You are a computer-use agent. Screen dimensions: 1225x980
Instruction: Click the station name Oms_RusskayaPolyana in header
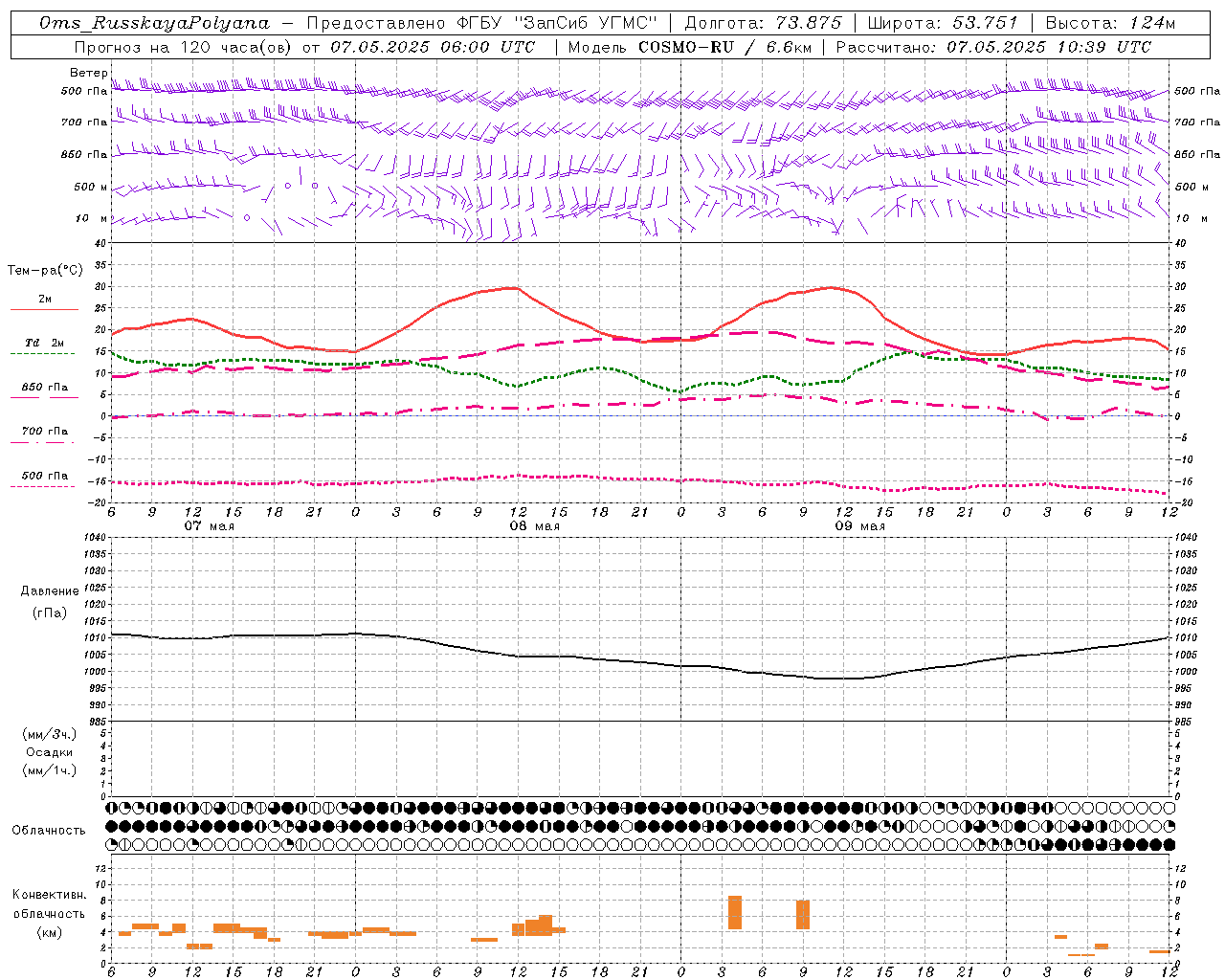pos(155,23)
